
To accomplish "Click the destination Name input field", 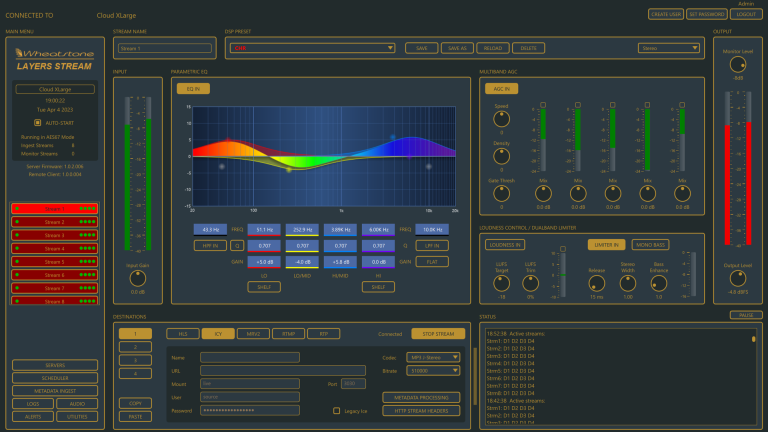I will (x=249, y=357).
